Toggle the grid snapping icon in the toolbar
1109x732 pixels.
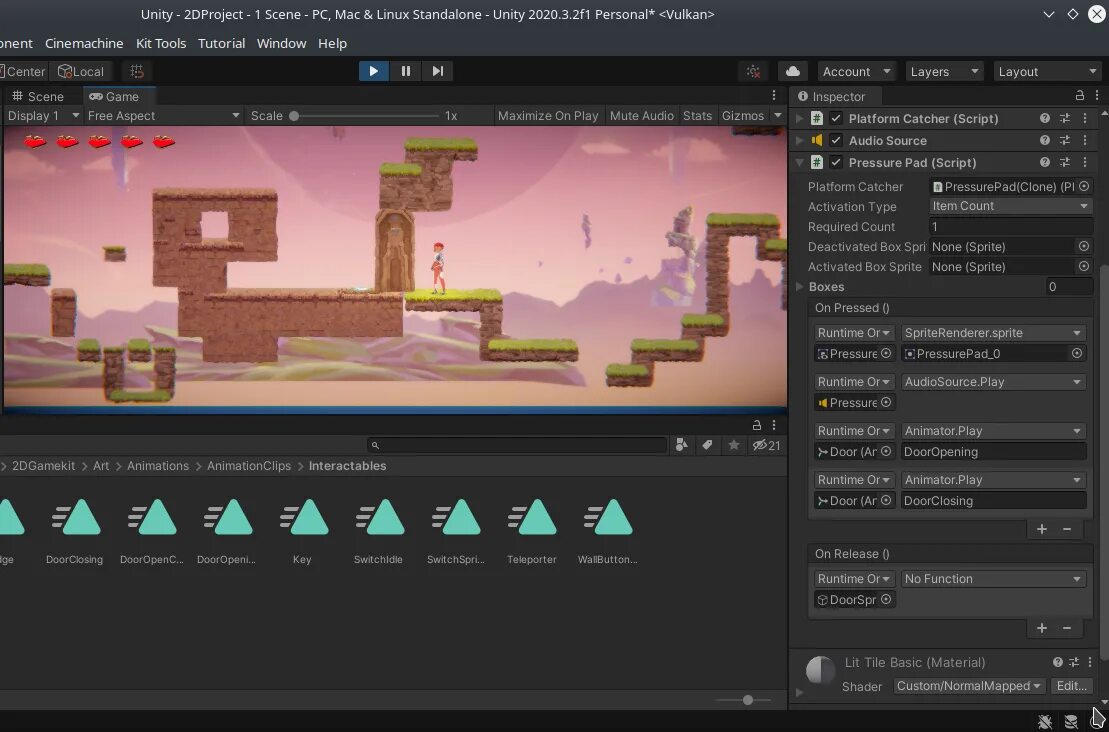pyautogui.click(x=137, y=71)
